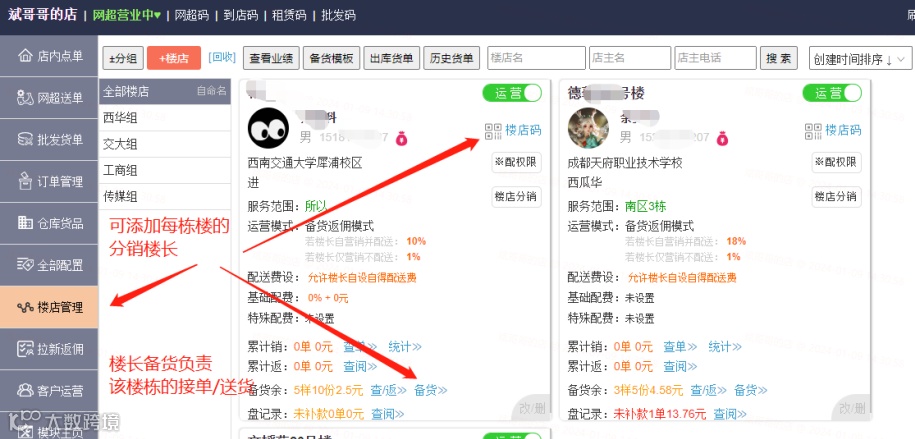Expand 网超营业中 status dropdown
Screen dimensions: 915x439
click(x=127, y=15)
